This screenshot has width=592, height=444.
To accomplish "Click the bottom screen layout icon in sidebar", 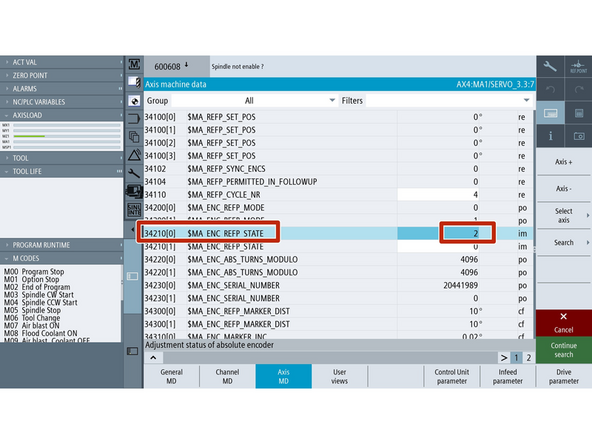I will click(133, 352).
